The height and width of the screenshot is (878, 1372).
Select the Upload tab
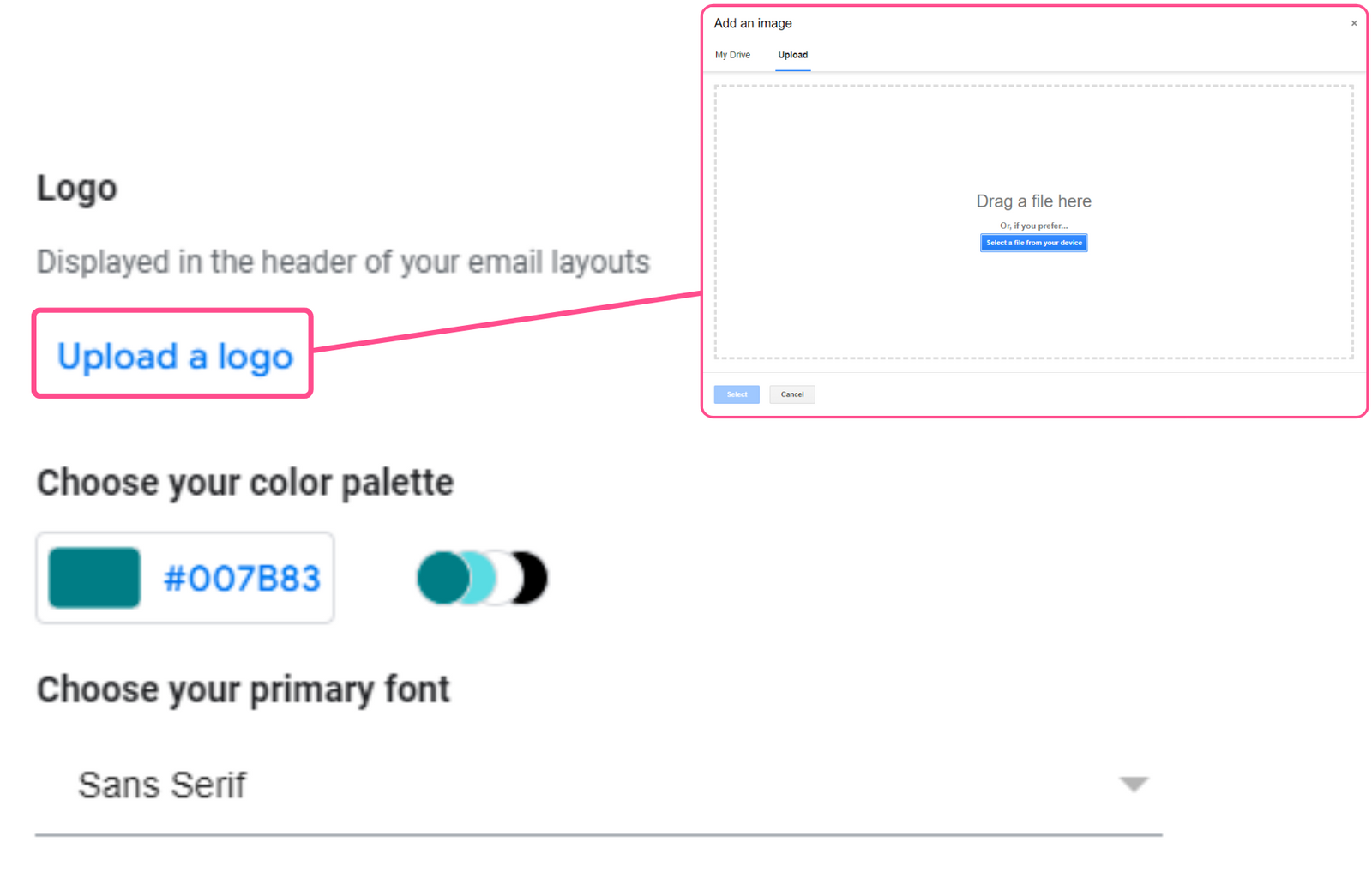point(791,54)
